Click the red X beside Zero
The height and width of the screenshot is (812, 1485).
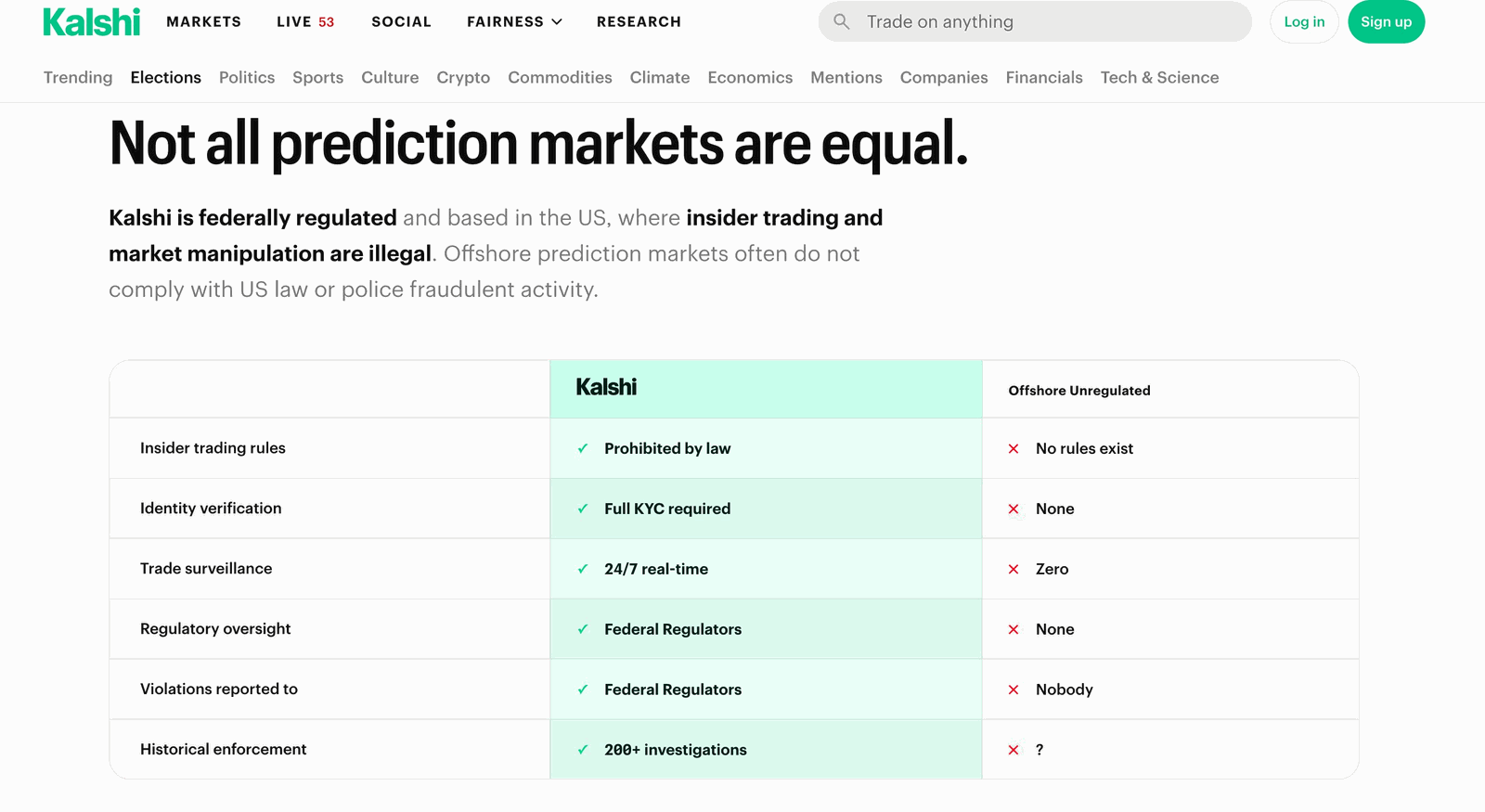click(x=1013, y=569)
